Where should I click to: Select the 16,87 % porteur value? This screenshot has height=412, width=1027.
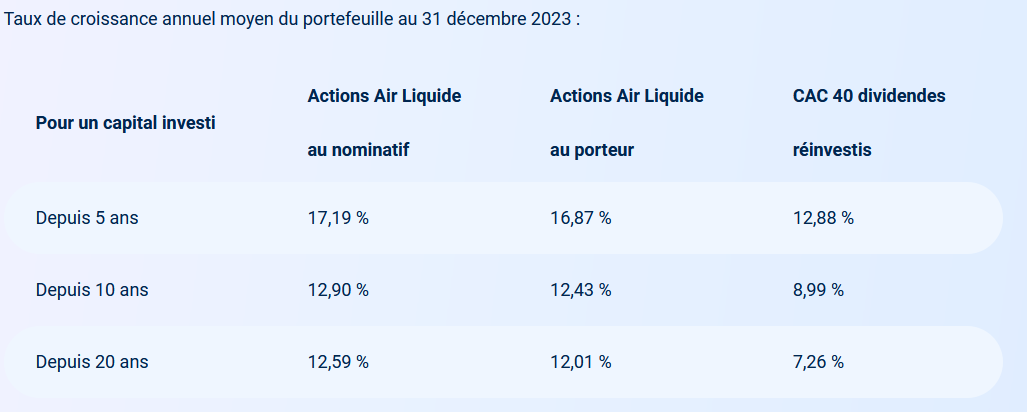pos(581,218)
